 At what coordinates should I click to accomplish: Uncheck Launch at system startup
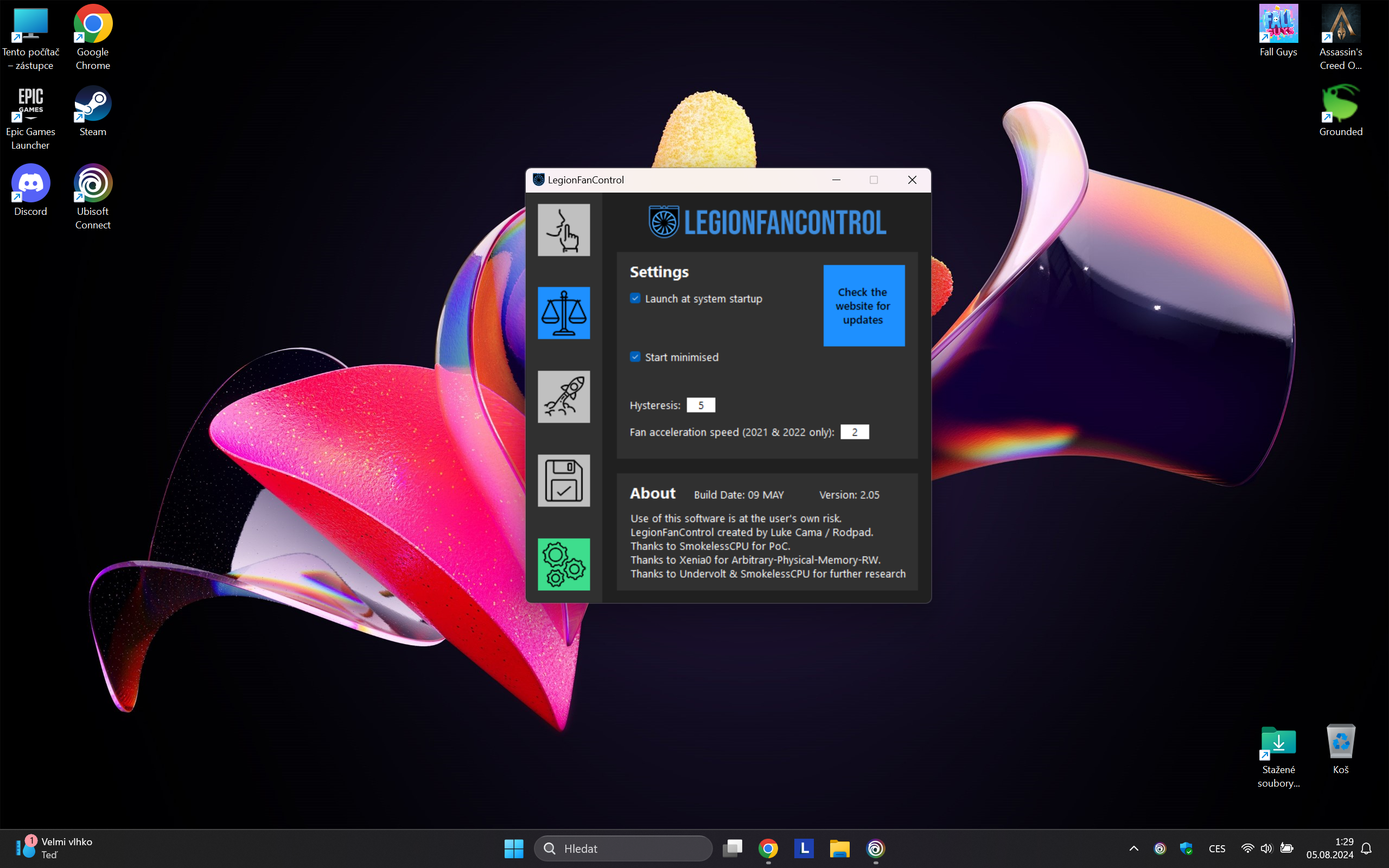[x=635, y=298]
